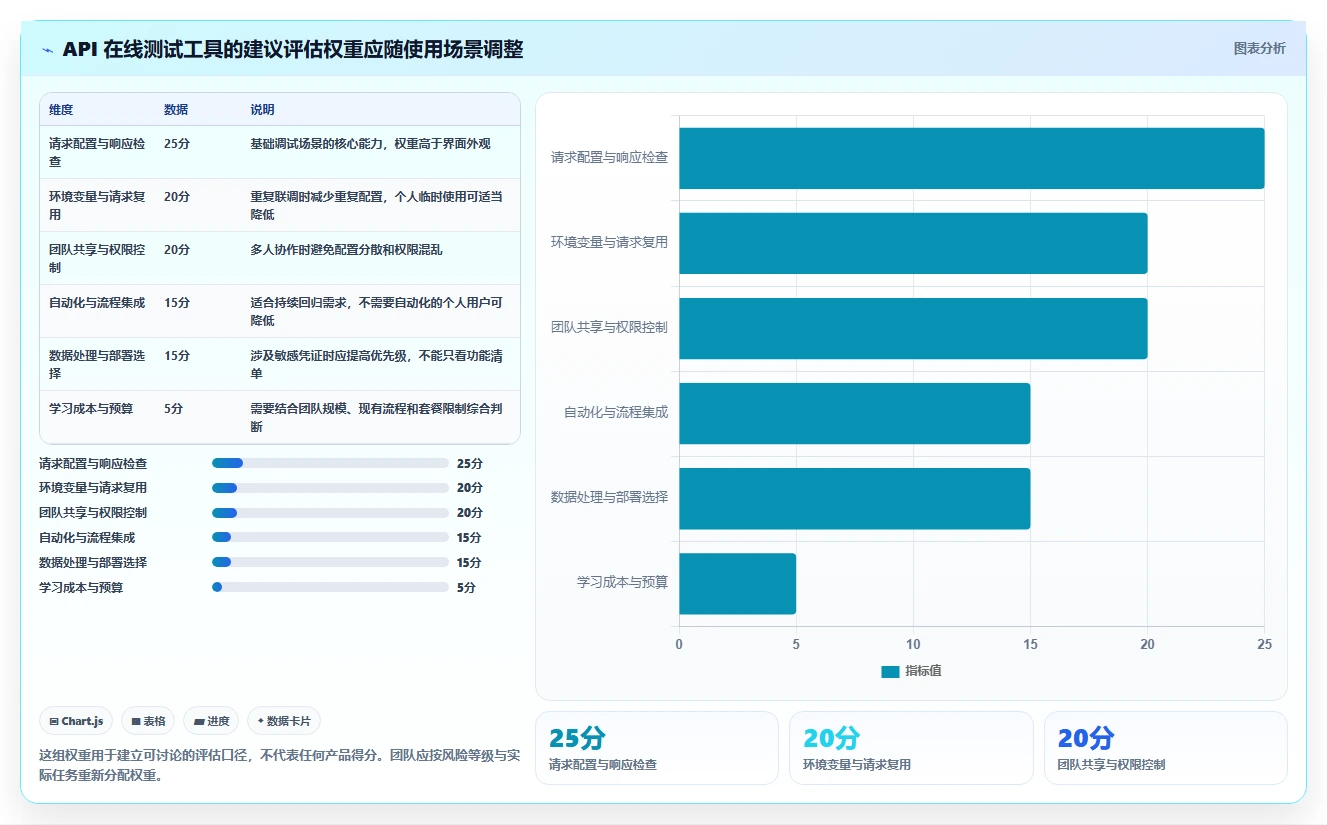This screenshot has width=1327, height=825.
Task: Open the 20分 团队共享与权限控制 data card
Action: point(1166,748)
